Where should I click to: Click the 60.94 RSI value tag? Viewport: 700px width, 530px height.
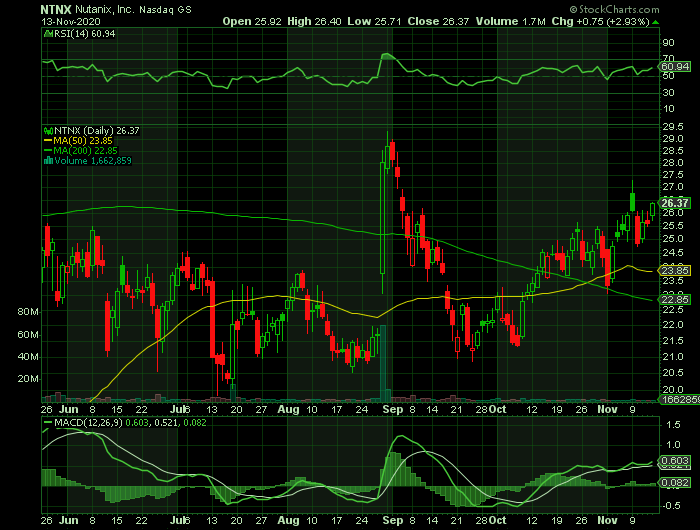675,67
